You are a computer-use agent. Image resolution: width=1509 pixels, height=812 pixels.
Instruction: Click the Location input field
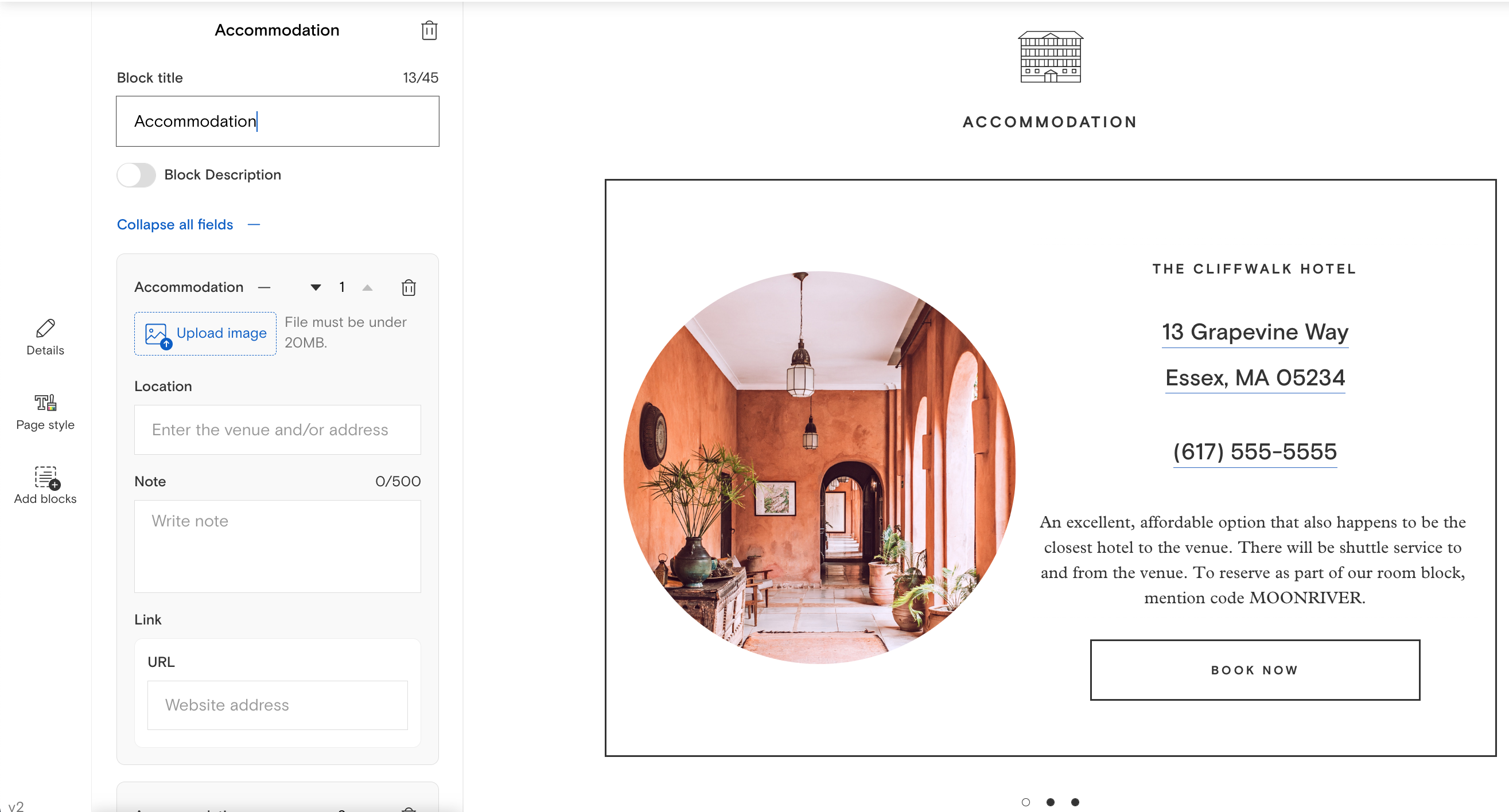[x=278, y=430]
